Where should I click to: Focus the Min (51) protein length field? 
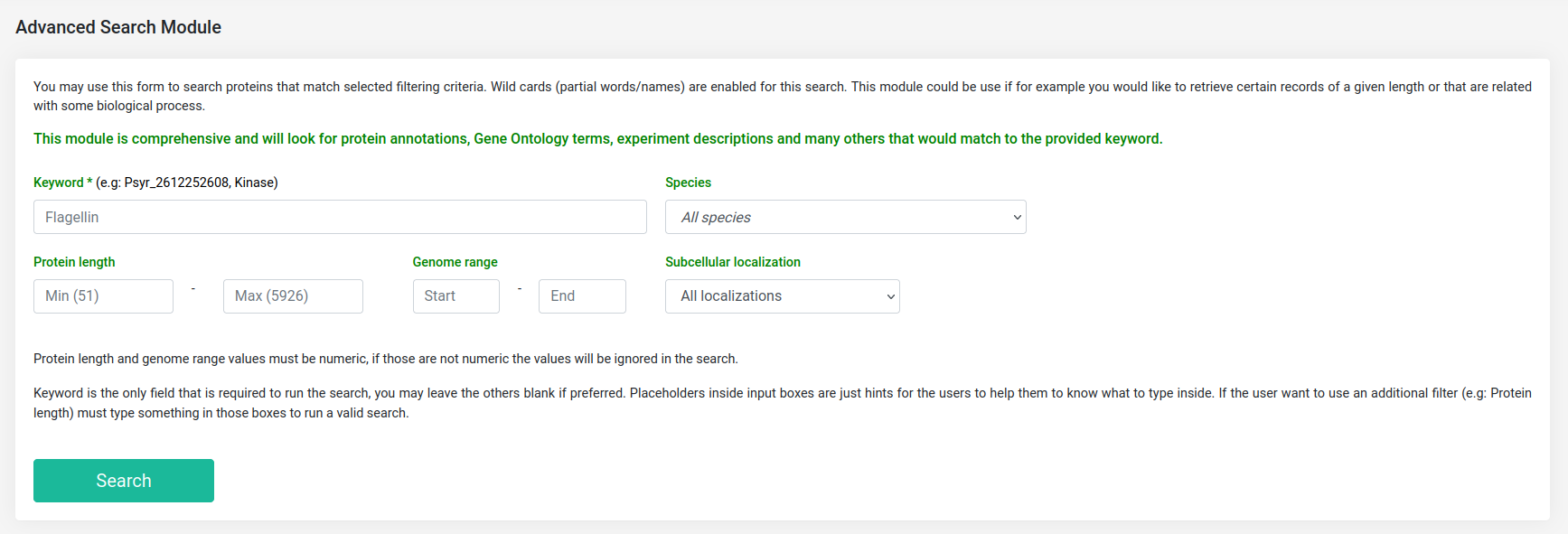pos(103,296)
